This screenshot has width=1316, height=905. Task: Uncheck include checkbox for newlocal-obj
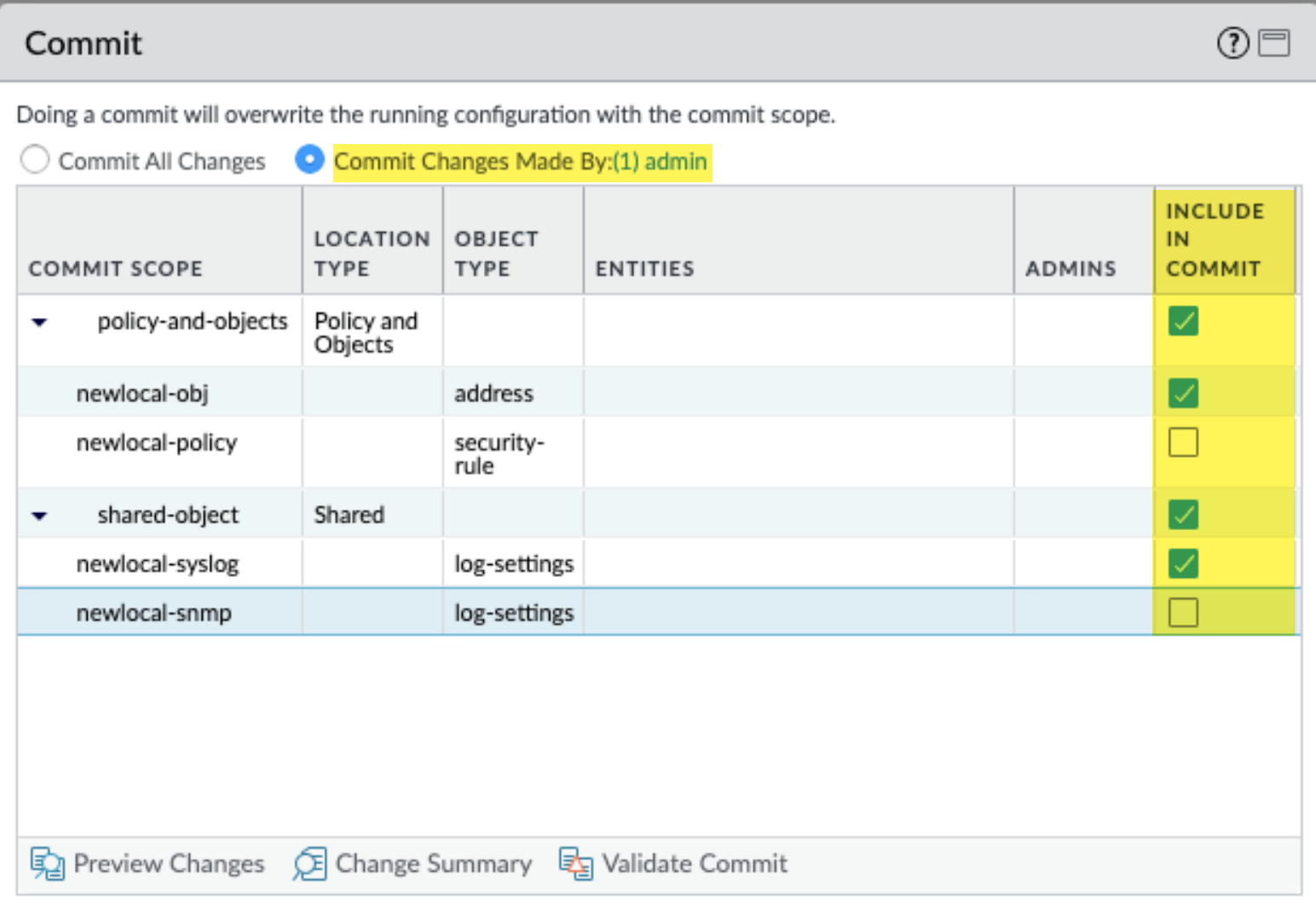click(1183, 393)
